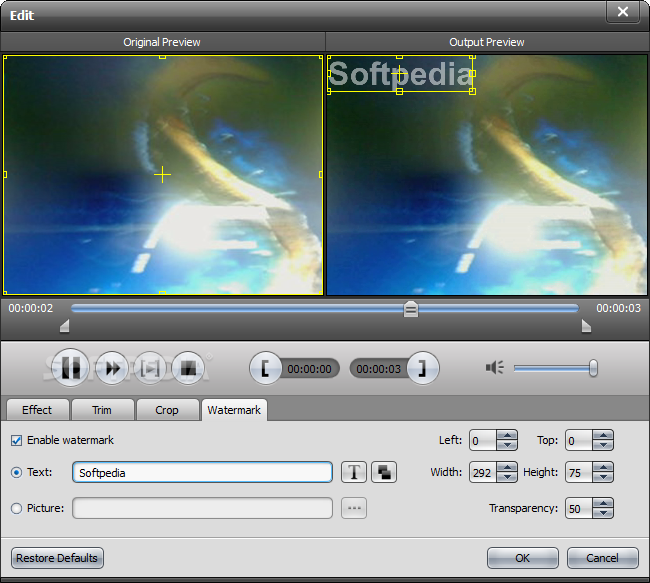The width and height of the screenshot is (650, 583).
Task: Click the Output Preview header label
Action: click(487, 42)
